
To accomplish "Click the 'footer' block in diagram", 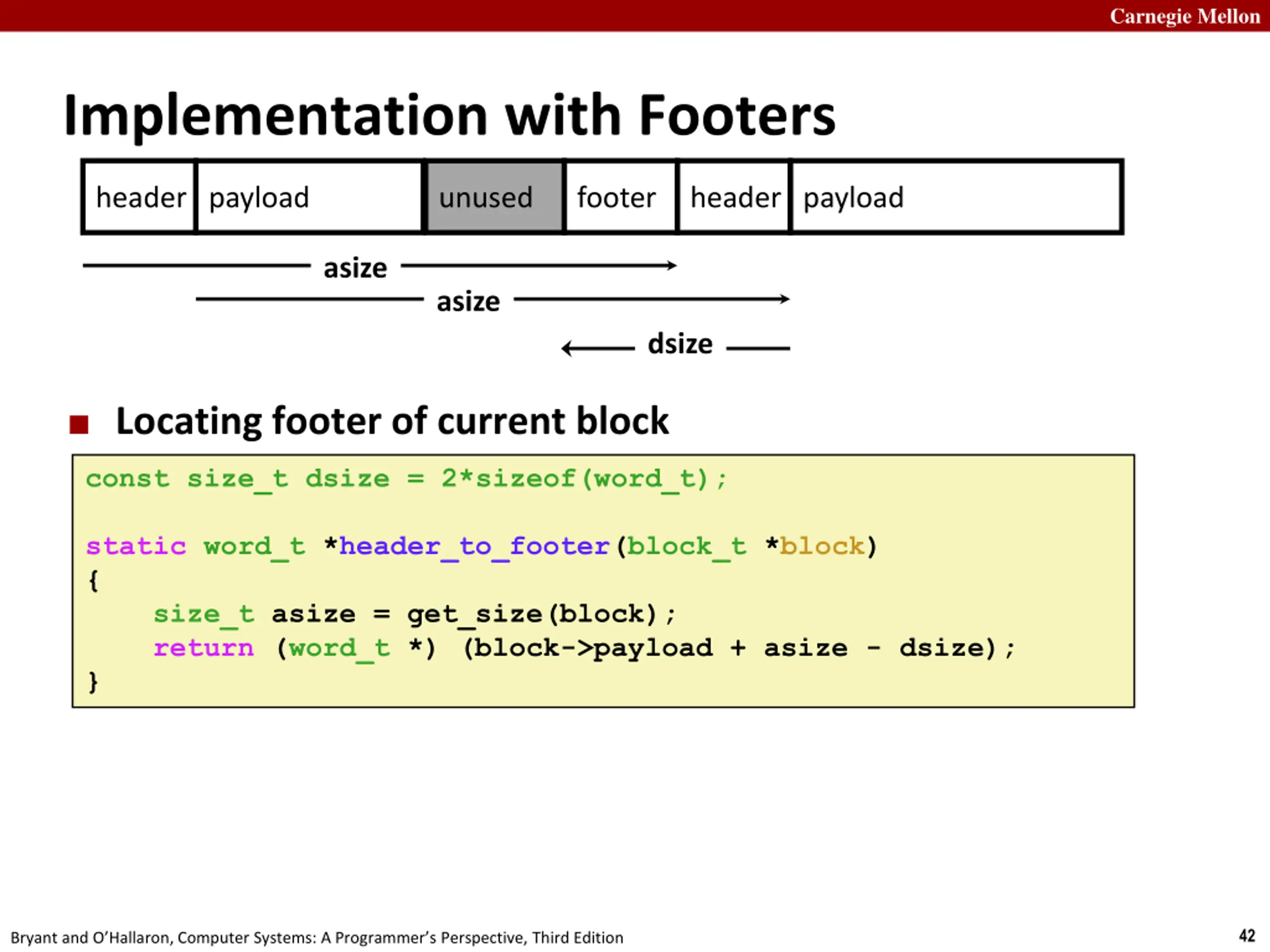I will (x=621, y=197).
